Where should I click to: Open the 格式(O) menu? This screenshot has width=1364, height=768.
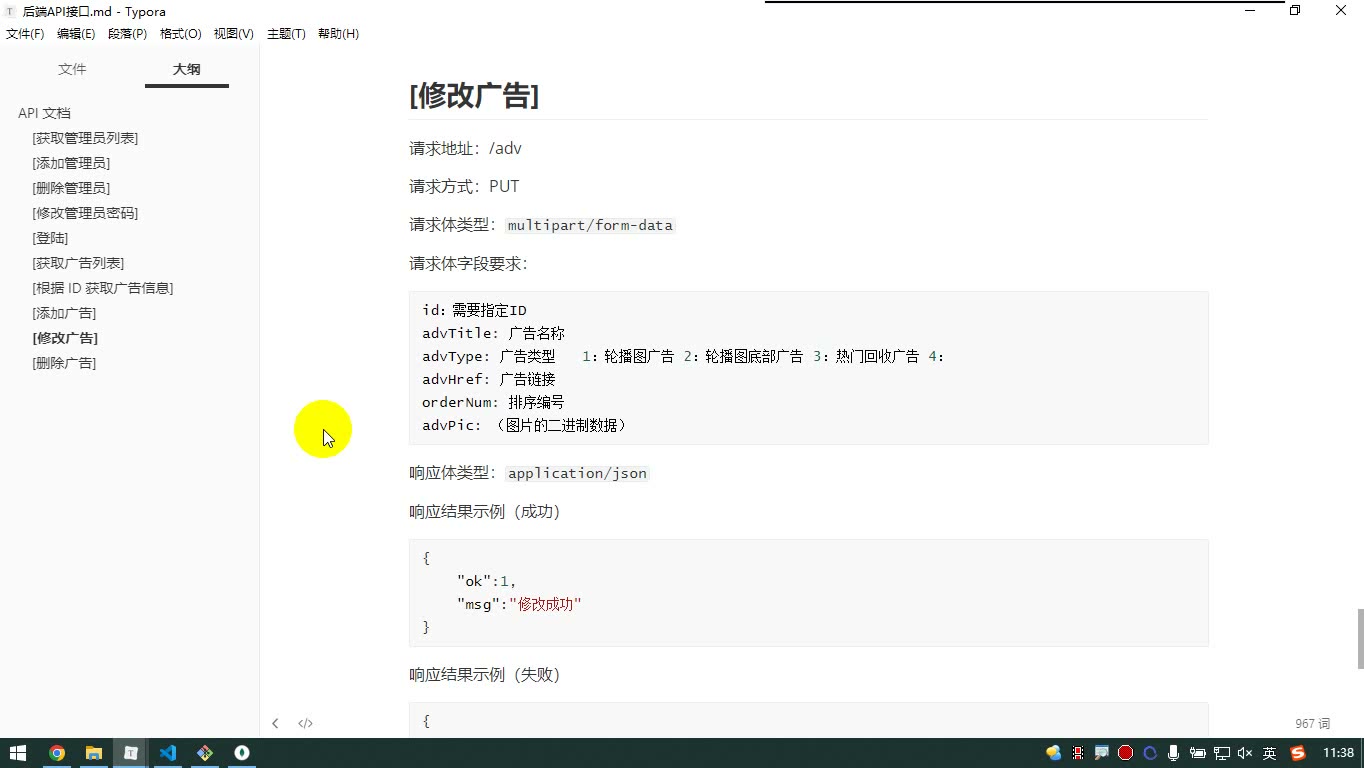pyautogui.click(x=181, y=34)
